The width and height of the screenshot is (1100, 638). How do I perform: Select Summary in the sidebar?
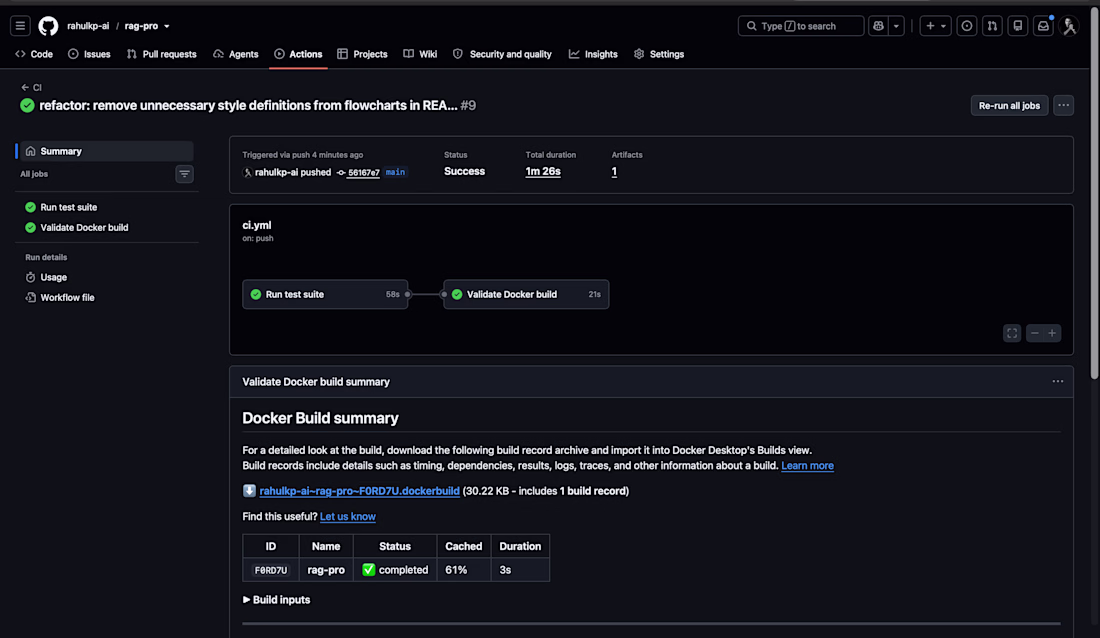[105, 151]
